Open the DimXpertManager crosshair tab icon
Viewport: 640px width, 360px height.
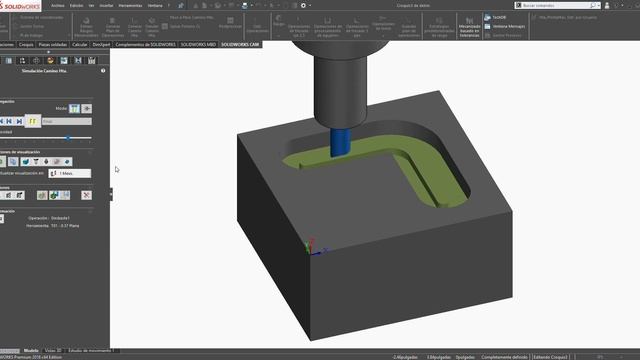[36, 61]
